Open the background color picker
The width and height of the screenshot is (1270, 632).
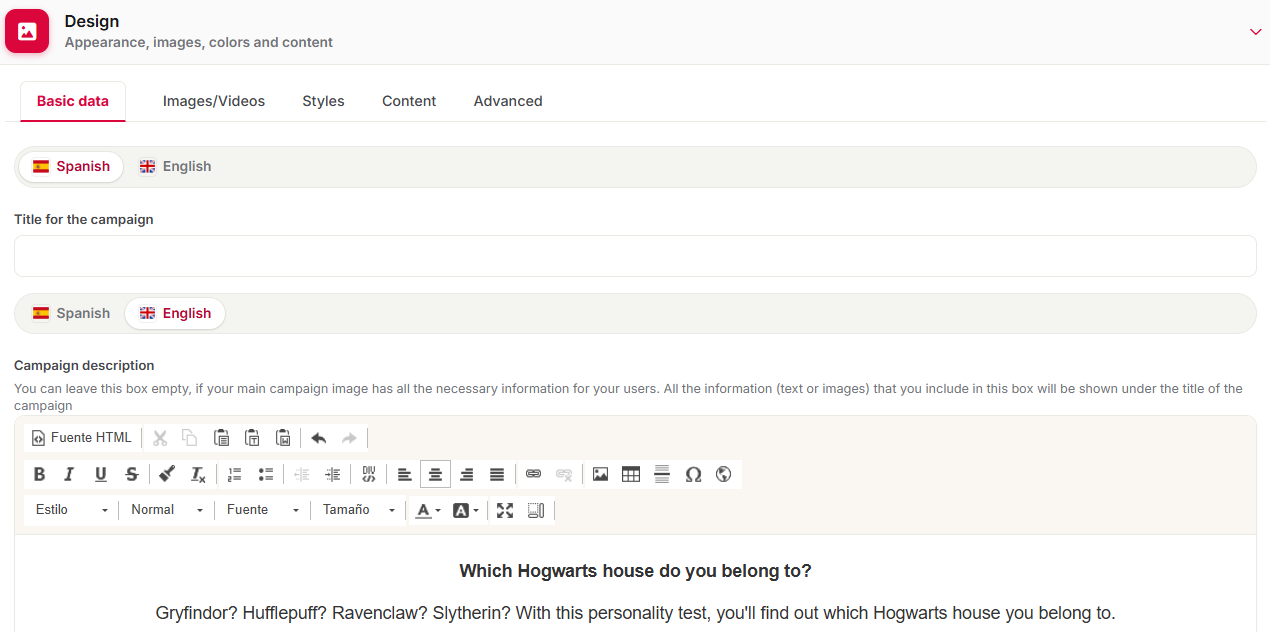pyautogui.click(x=466, y=510)
